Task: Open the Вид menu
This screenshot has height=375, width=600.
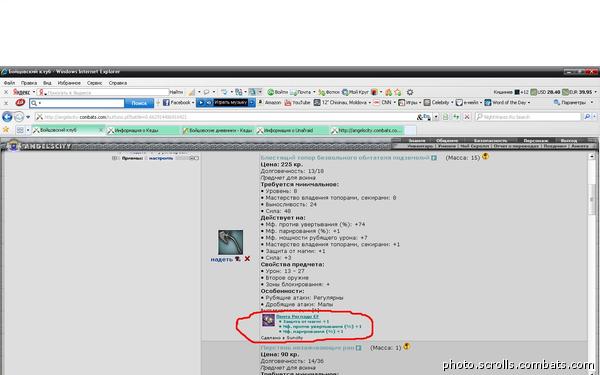Action: (x=47, y=83)
